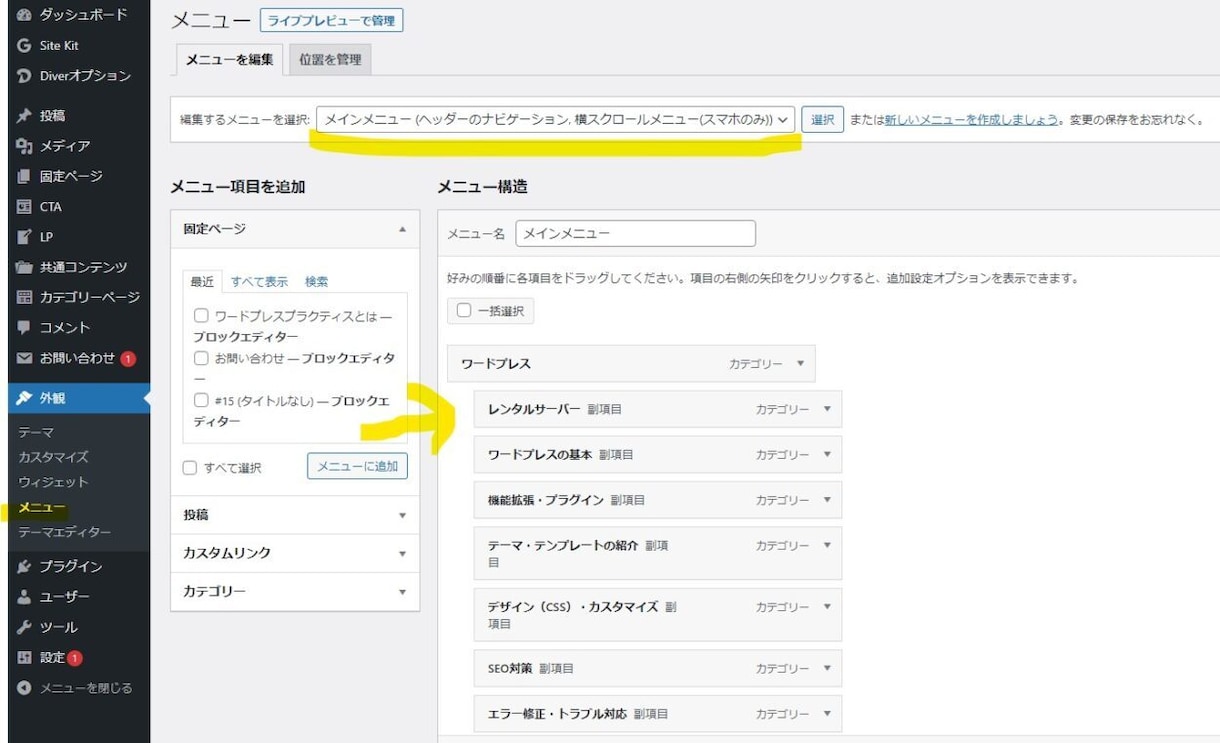Expand the ワードプレスの基本 item arrow
Screen dimensions: 1220x743
click(x=827, y=455)
